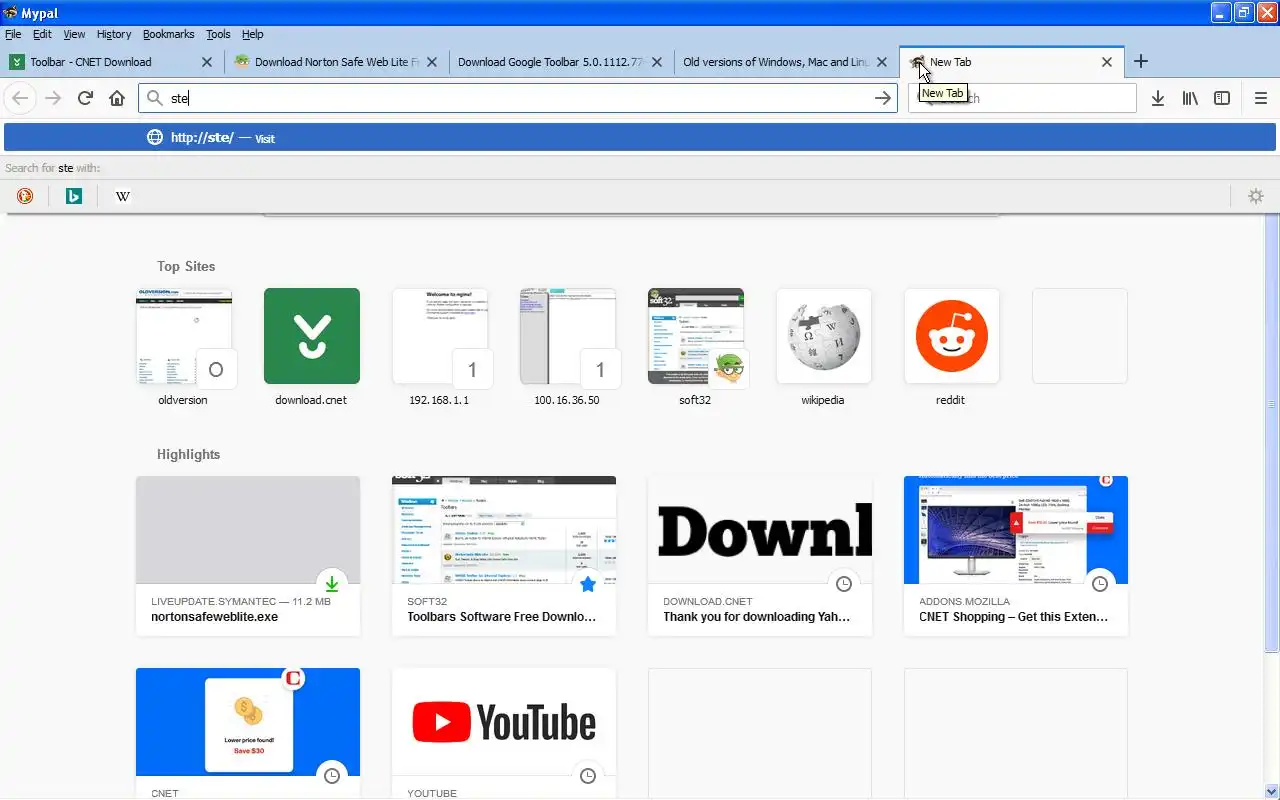1280x800 pixels.
Task: Click the scrollbar down arrow
Action: pyautogui.click(x=1272, y=791)
